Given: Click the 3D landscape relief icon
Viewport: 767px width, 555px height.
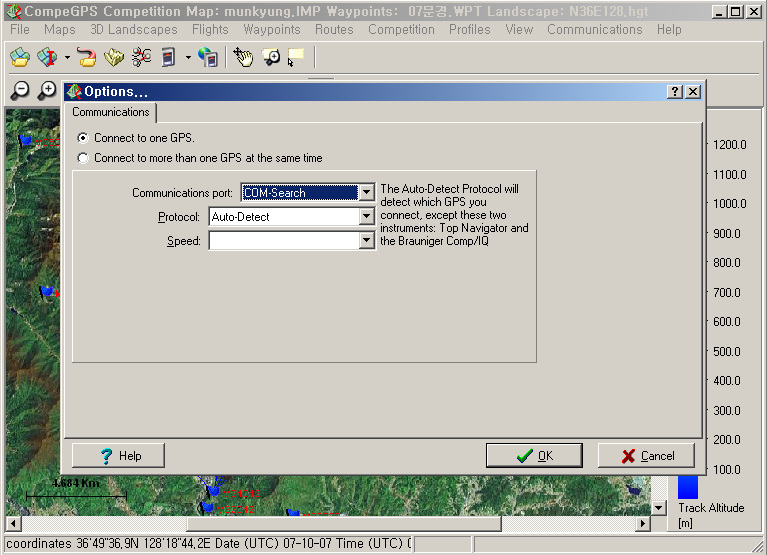Looking at the screenshot, I should click(114, 57).
